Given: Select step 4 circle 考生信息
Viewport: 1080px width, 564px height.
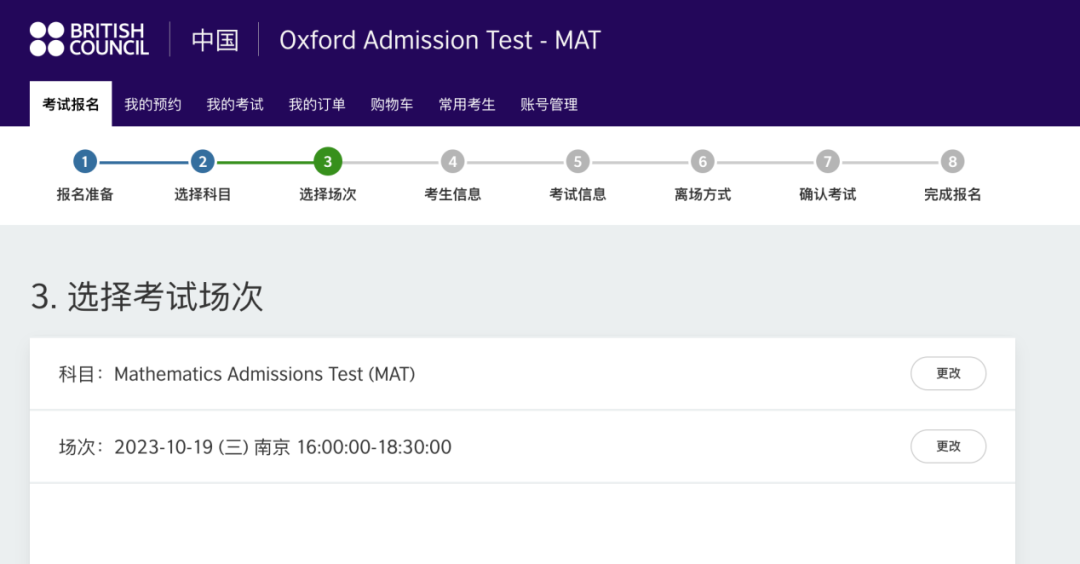Looking at the screenshot, I should click(453, 162).
